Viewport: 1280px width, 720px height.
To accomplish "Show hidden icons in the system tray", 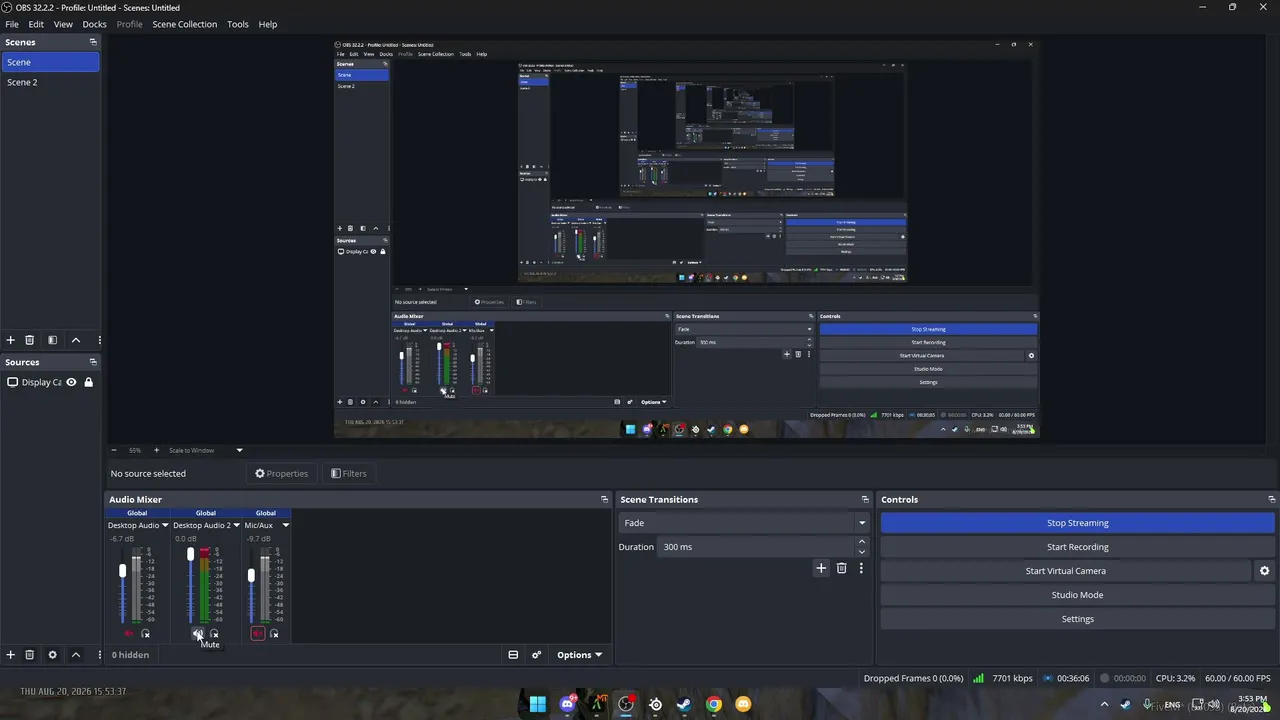I will [1104, 705].
